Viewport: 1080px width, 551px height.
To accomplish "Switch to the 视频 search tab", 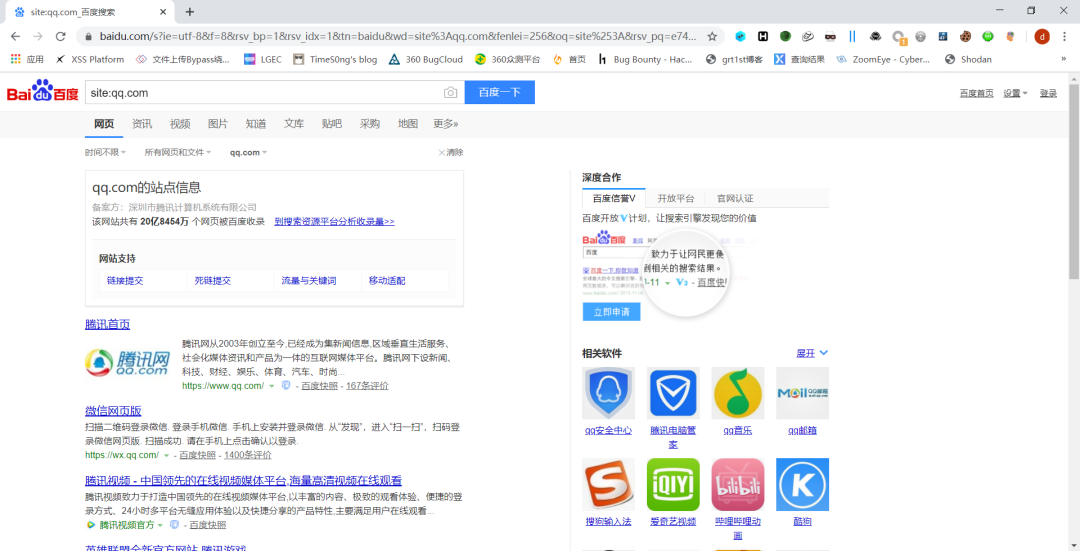I will pyautogui.click(x=180, y=124).
